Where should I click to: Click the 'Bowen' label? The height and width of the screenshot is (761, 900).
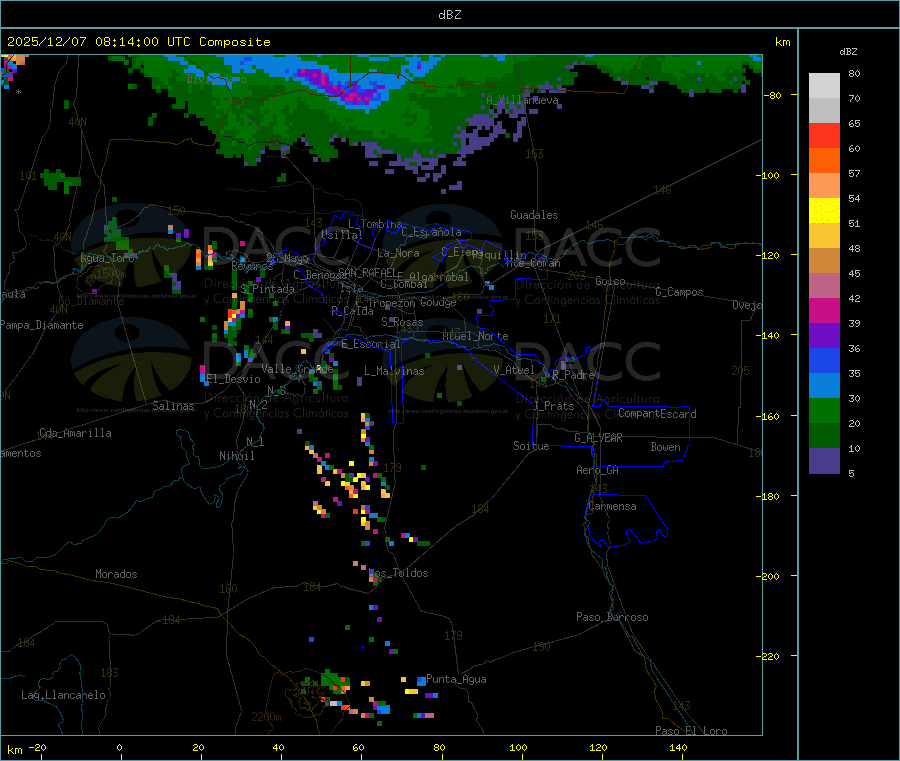(665, 447)
